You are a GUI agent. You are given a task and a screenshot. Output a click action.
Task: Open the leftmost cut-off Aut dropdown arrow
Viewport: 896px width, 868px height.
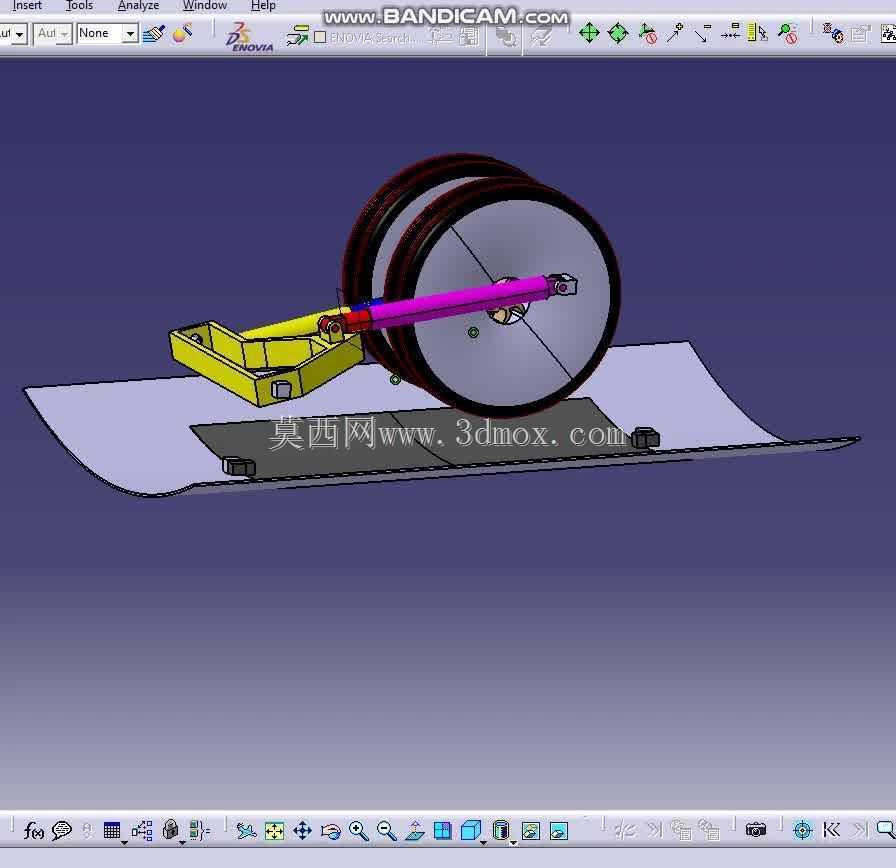click(x=19, y=34)
